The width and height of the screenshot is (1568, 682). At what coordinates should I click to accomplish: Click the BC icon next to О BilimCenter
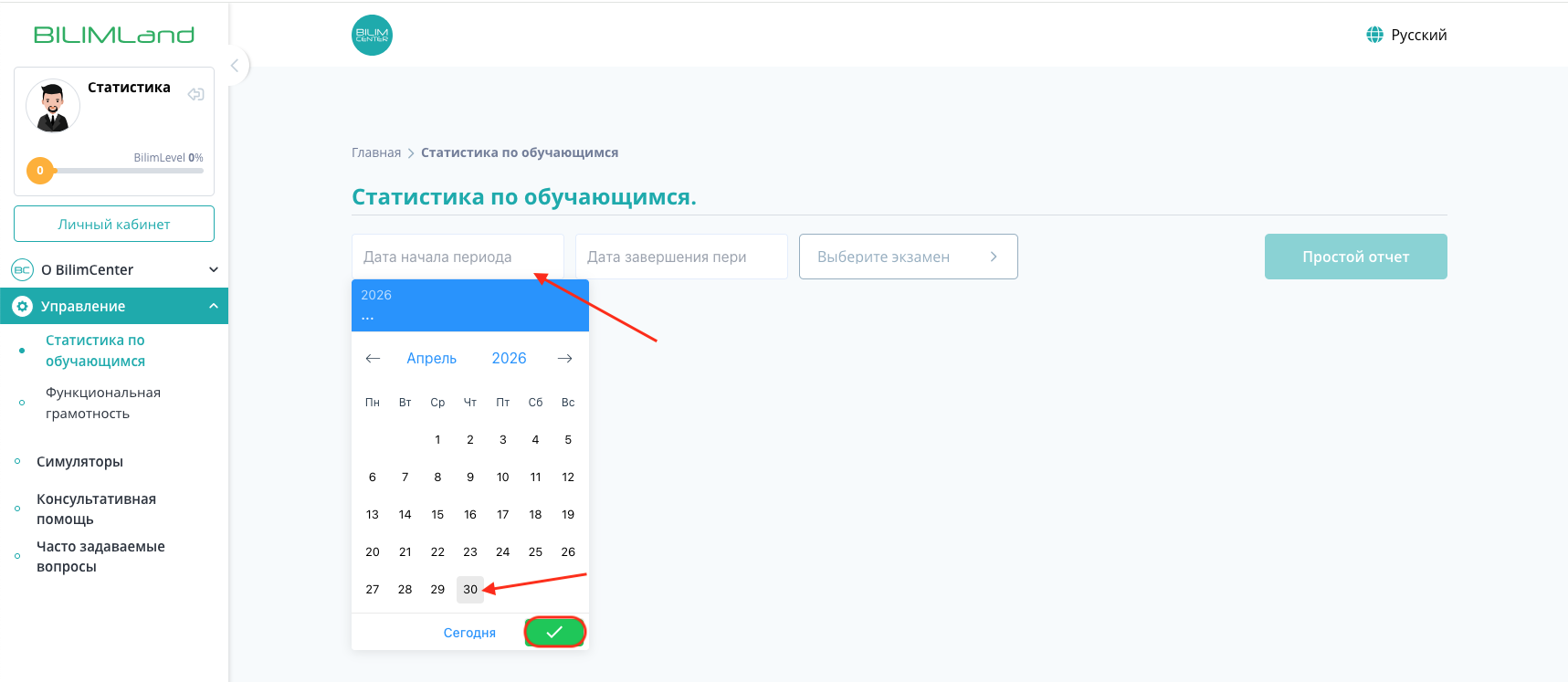click(x=22, y=269)
